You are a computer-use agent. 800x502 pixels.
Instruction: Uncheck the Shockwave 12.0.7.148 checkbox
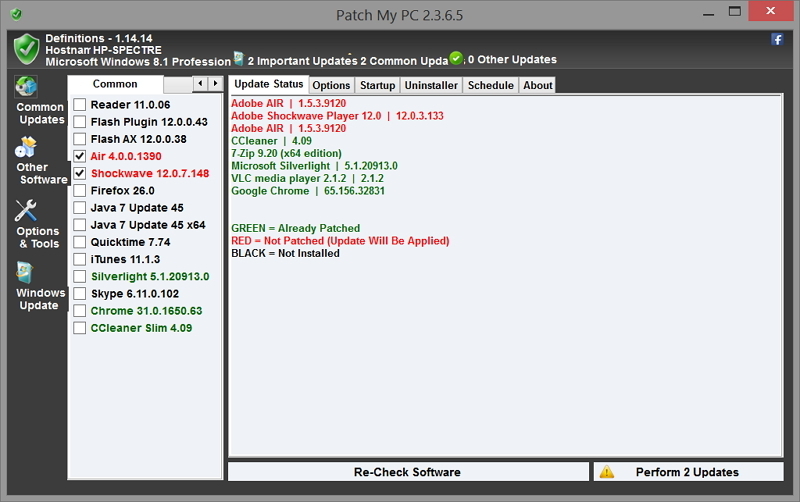tap(80, 173)
